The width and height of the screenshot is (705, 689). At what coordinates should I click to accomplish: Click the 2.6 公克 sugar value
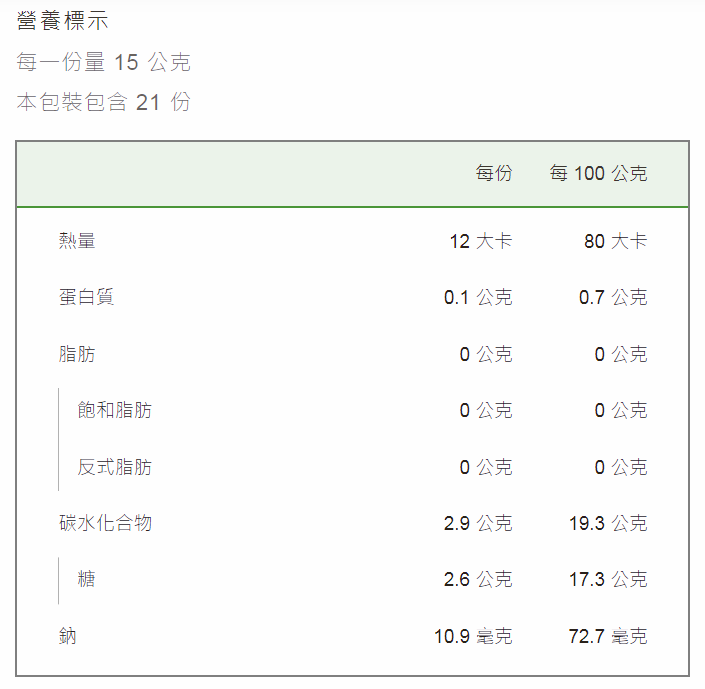coord(478,579)
